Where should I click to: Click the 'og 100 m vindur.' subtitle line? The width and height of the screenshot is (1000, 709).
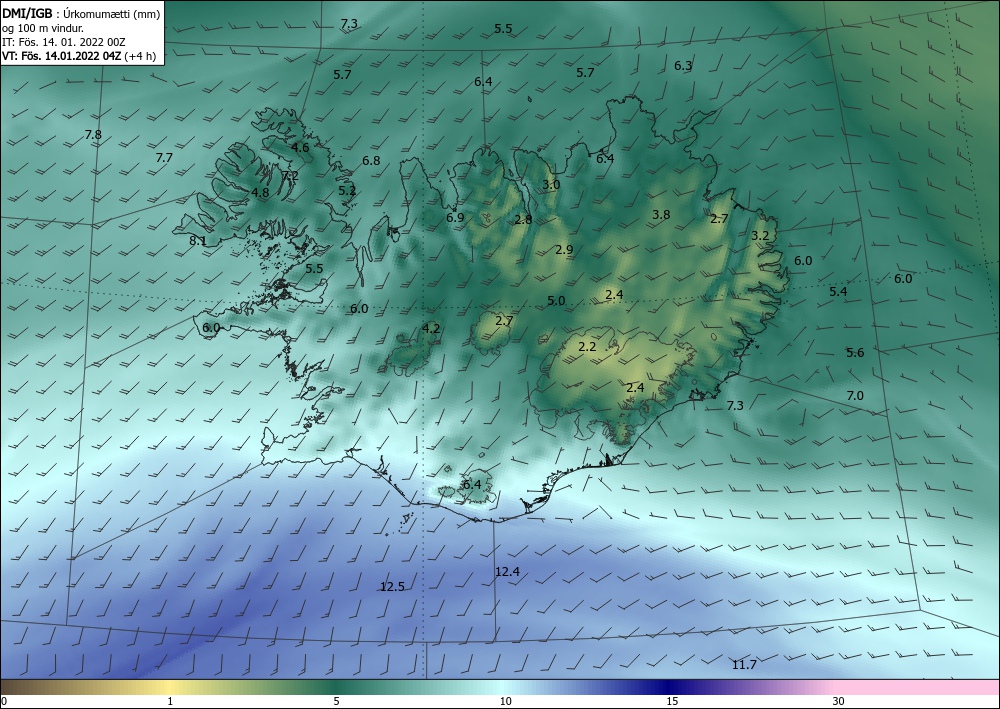43,28
